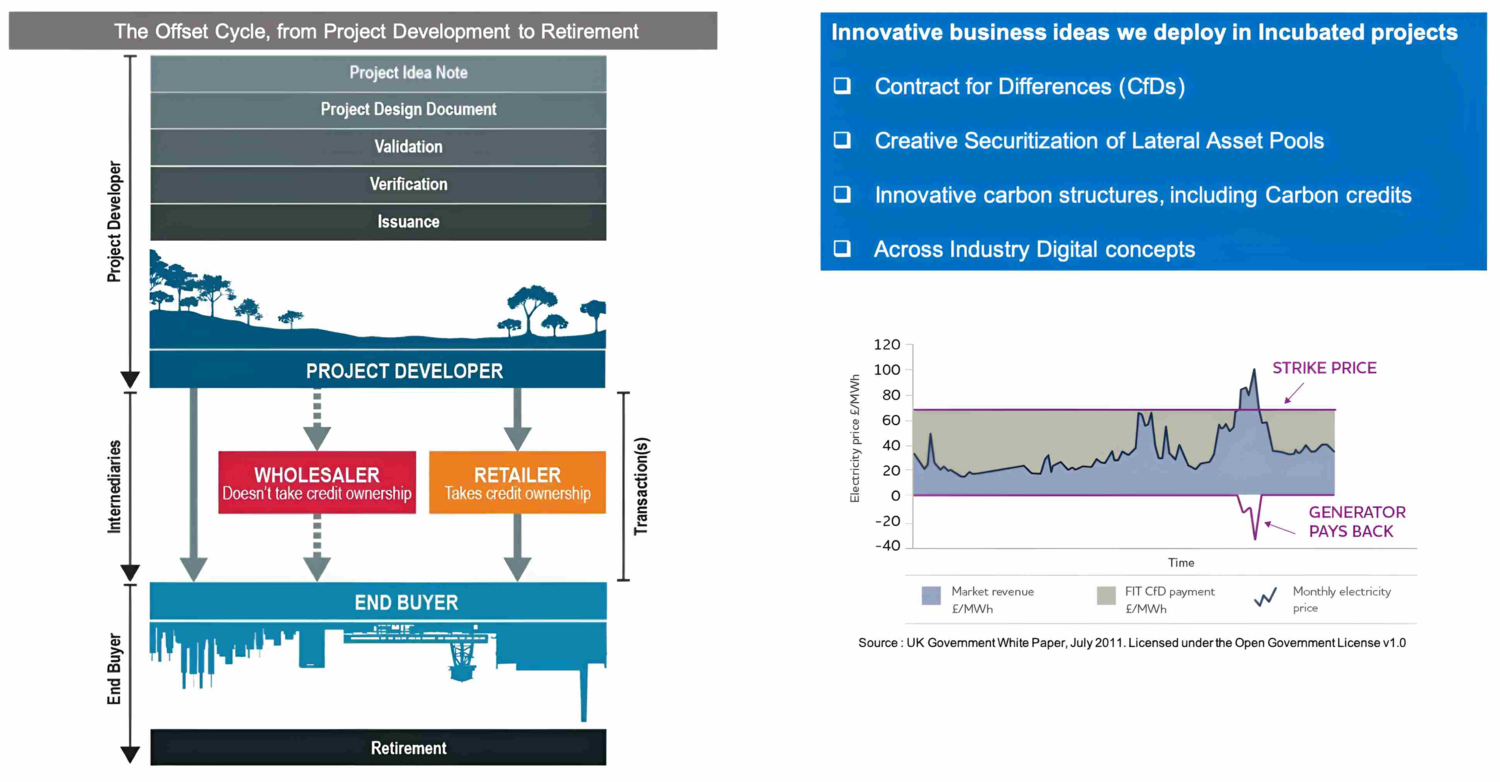The image size is (1500, 782).
Task: Click the dashed arrow above WHOLESALER
Action: tap(316, 418)
